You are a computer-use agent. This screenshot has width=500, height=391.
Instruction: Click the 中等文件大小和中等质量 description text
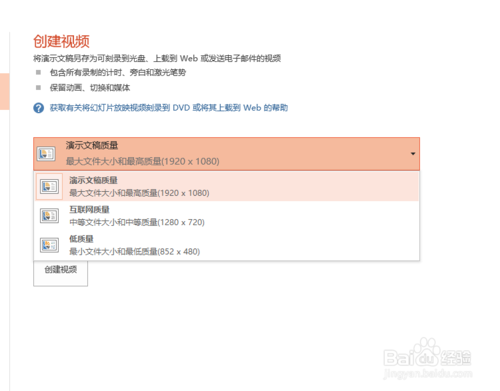coord(137,222)
